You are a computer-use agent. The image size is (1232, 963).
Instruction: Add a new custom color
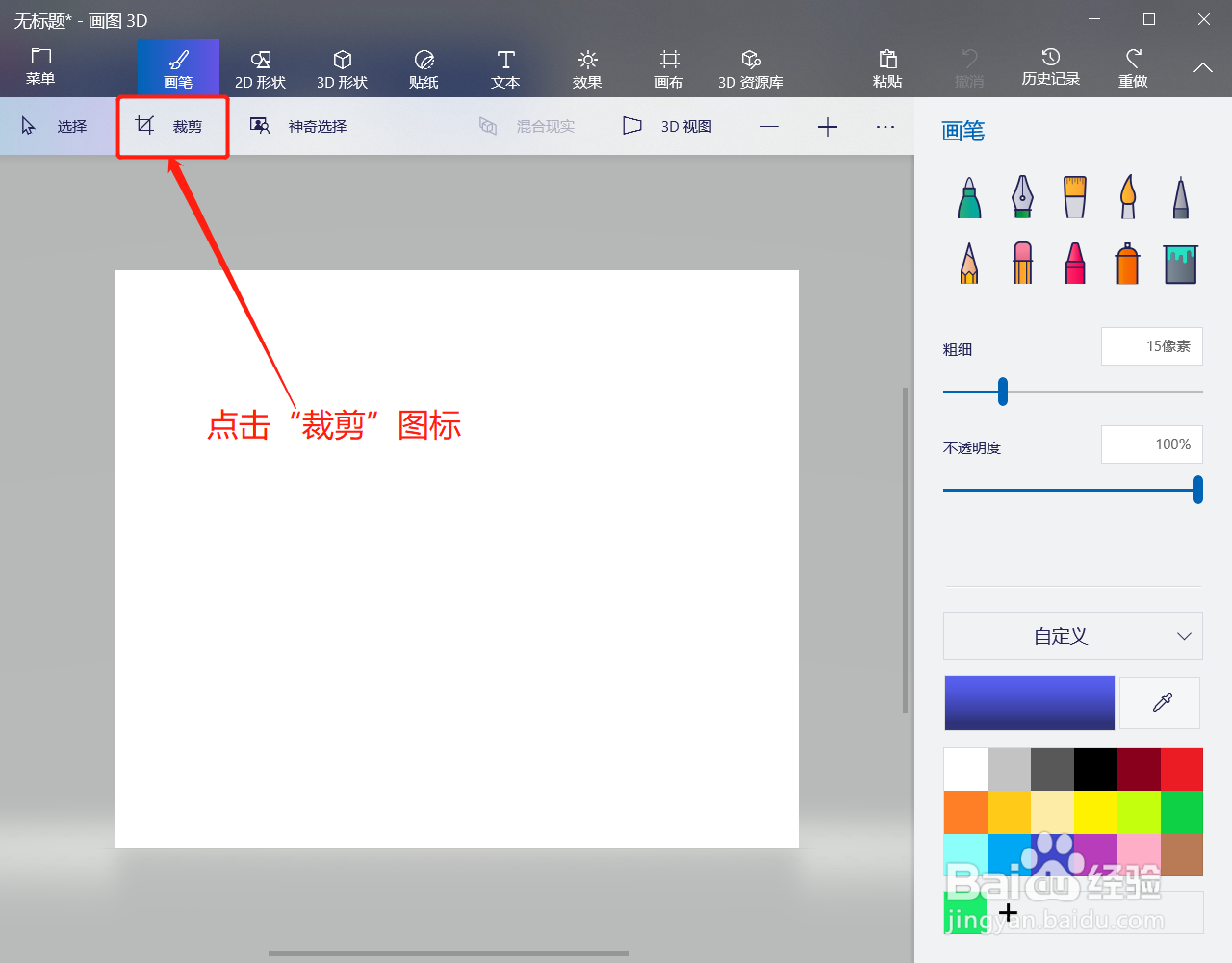(1009, 912)
